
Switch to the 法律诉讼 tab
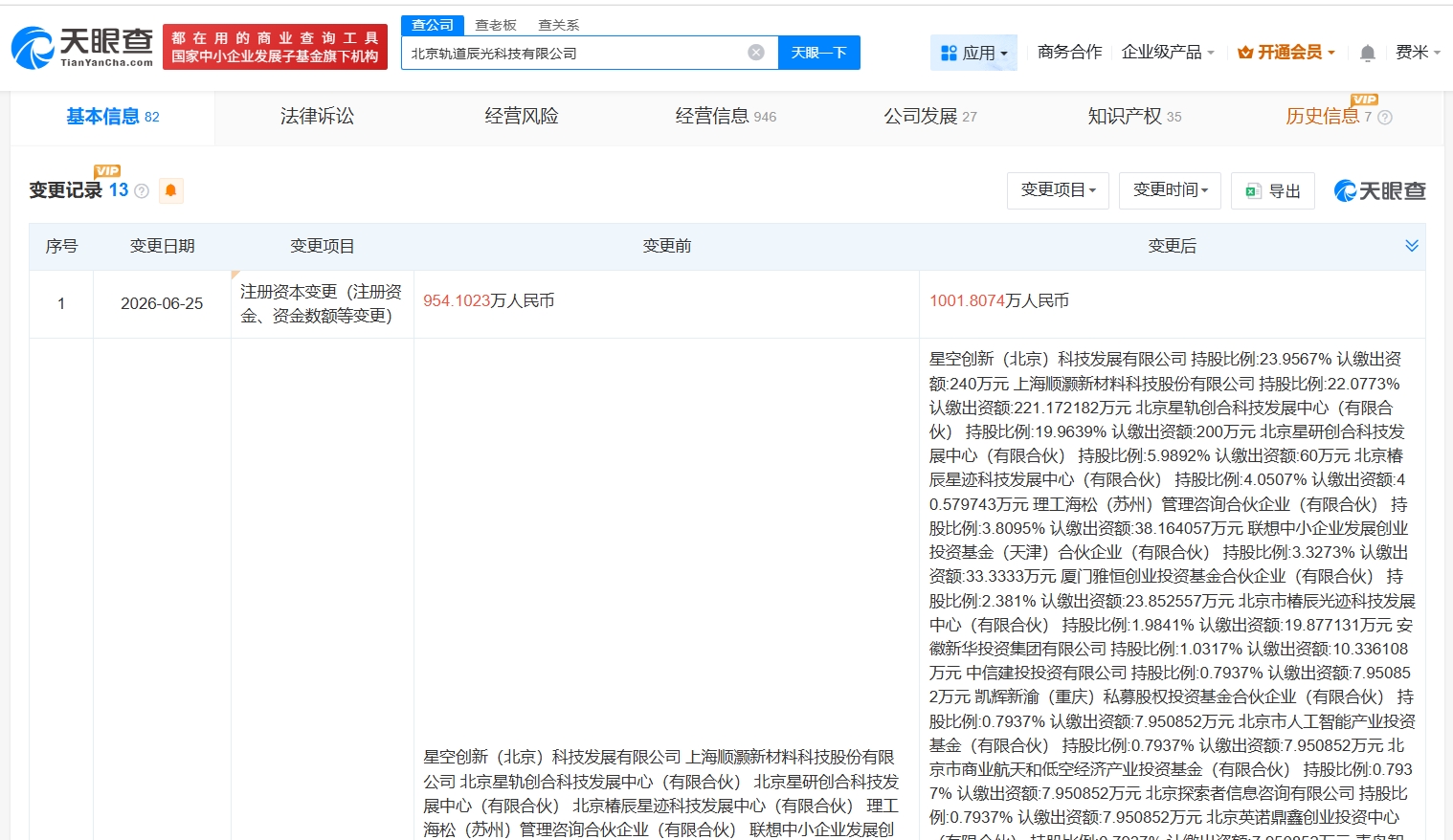[x=317, y=117]
